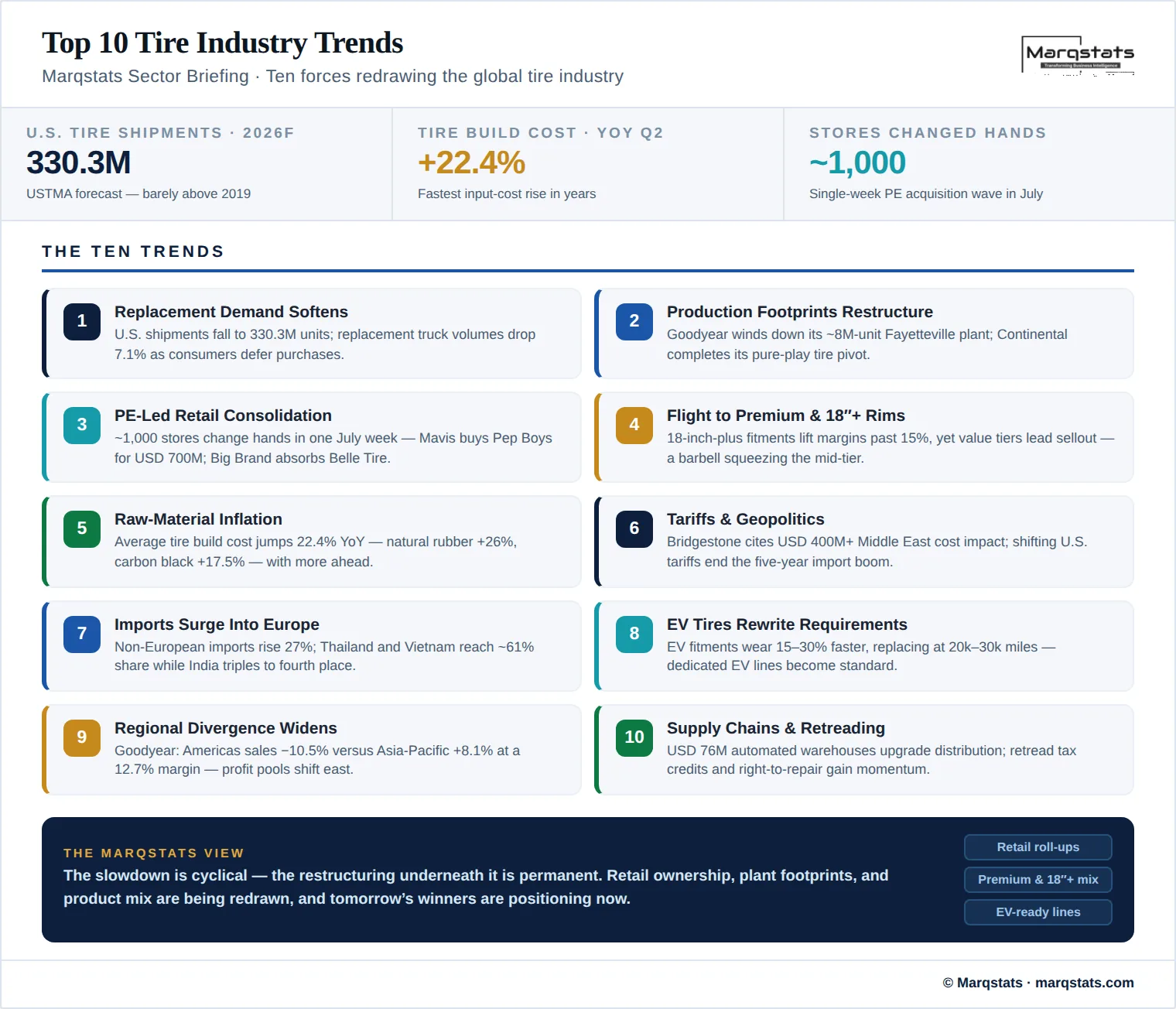Click the blue number 7 badge for Imports Surge Into Europe

point(82,634)
